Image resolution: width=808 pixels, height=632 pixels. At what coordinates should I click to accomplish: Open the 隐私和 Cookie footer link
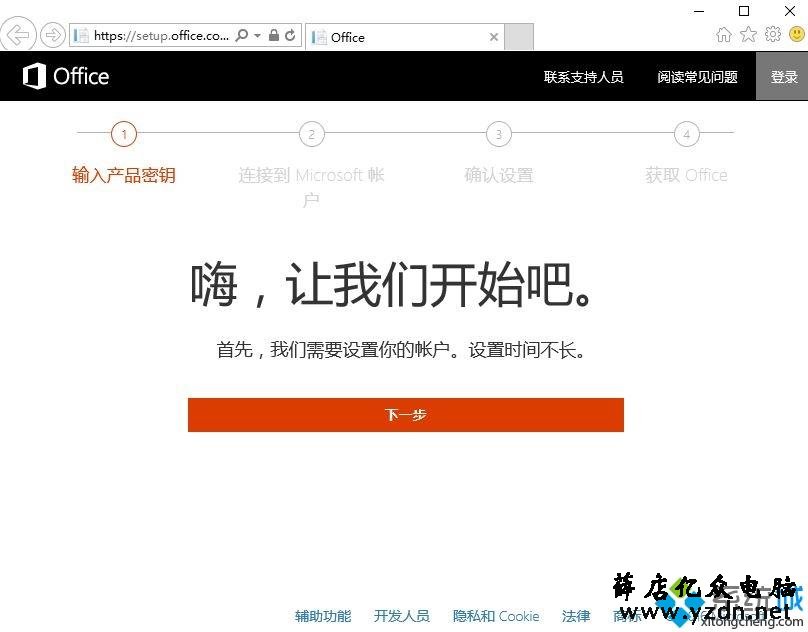click(496, 616)
